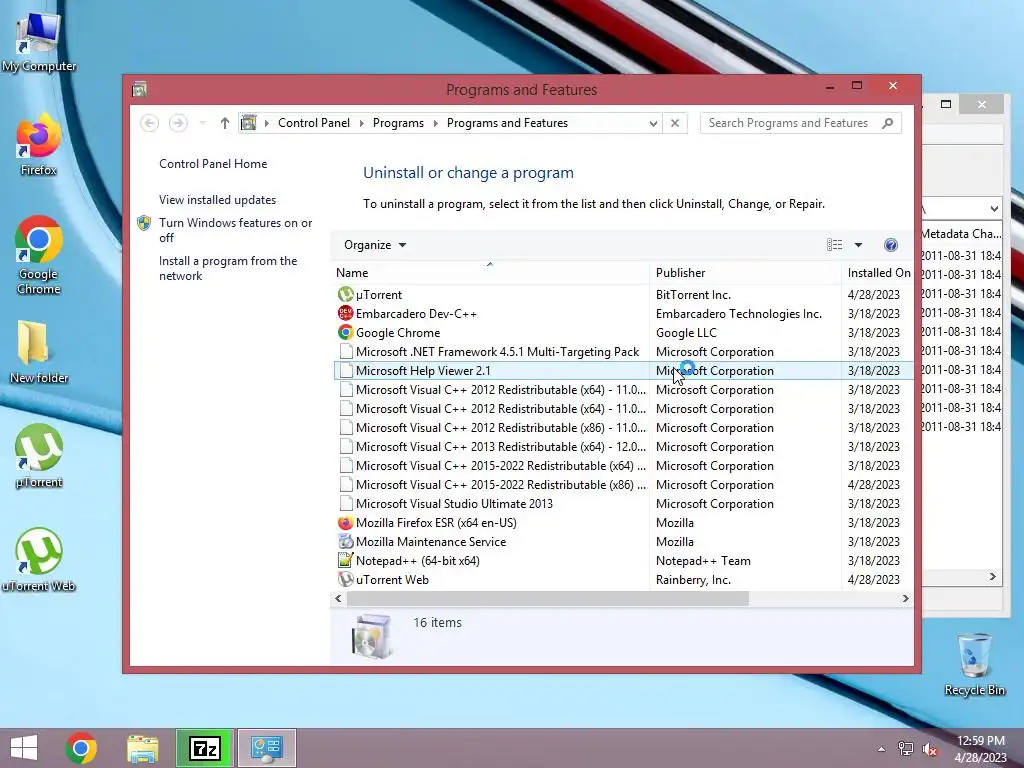Click the right scroll arrow of program list
This screenshot has height=768, width=1024.
tap(905, 598)
